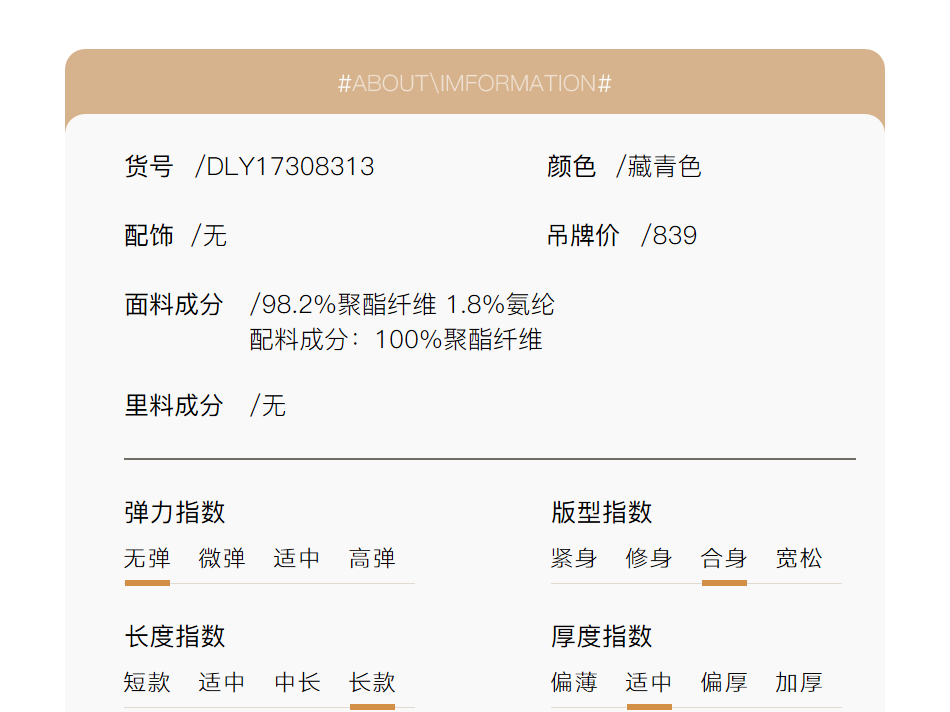Select the item number /DLY17308313
This screenshot has height=712, width=950.
pyautogui.click(x=285, y=167)
